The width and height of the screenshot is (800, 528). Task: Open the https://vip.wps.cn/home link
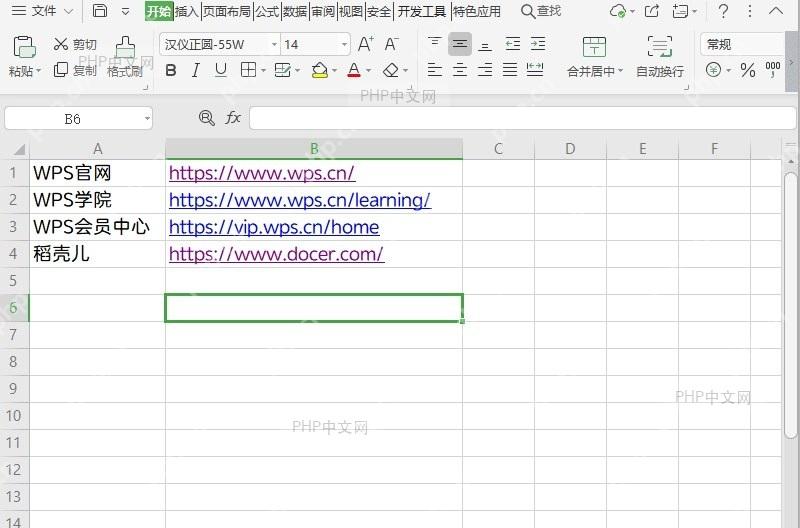point(274,227)
